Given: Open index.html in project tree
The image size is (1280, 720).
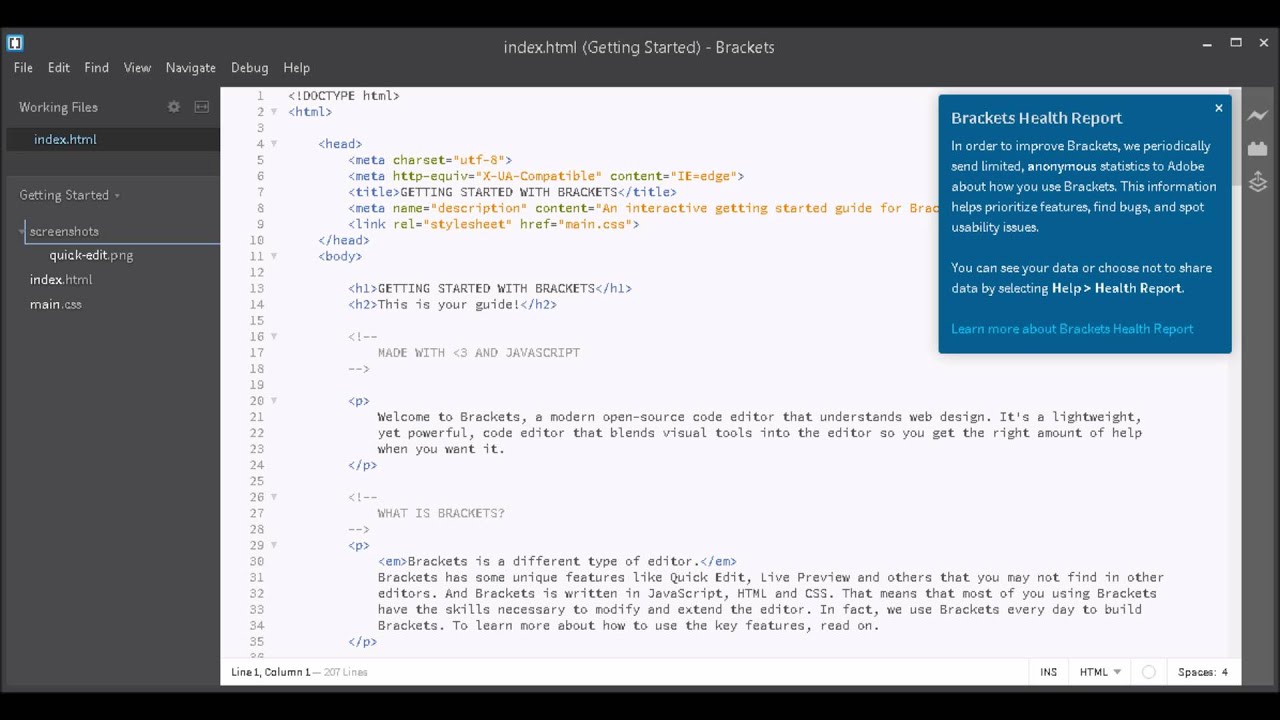Looking at the screenshot, I should click(61, 280).
